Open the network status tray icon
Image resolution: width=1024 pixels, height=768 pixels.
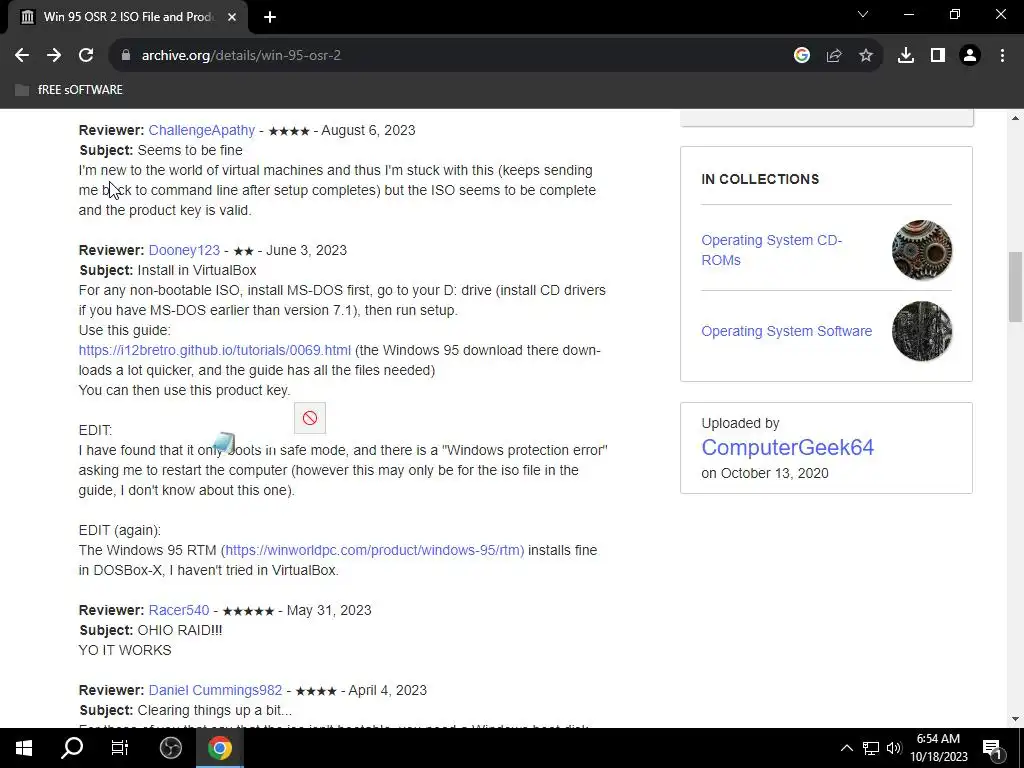tap(871, 748)
